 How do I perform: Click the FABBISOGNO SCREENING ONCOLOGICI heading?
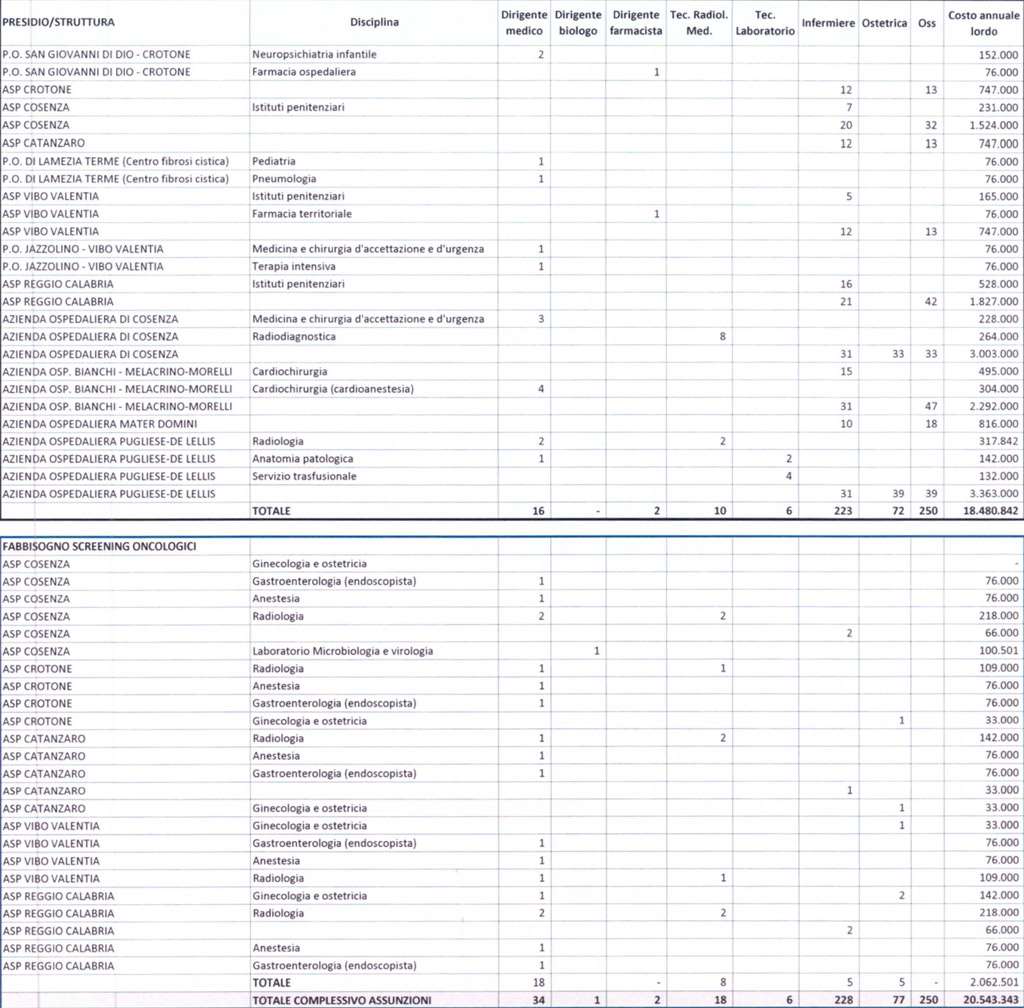click(99, 546)
